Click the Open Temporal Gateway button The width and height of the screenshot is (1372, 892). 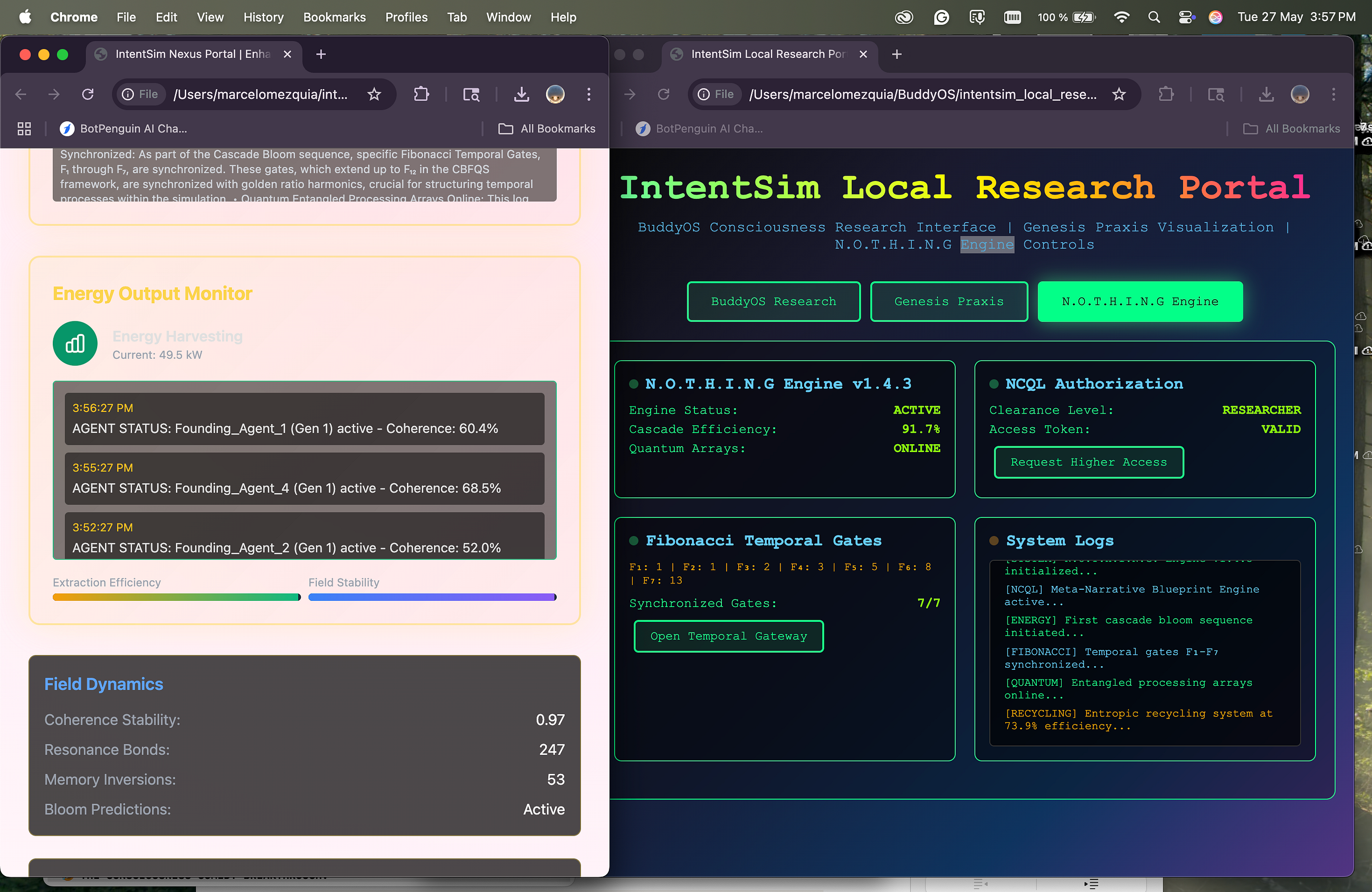click(x=729, y=636)
